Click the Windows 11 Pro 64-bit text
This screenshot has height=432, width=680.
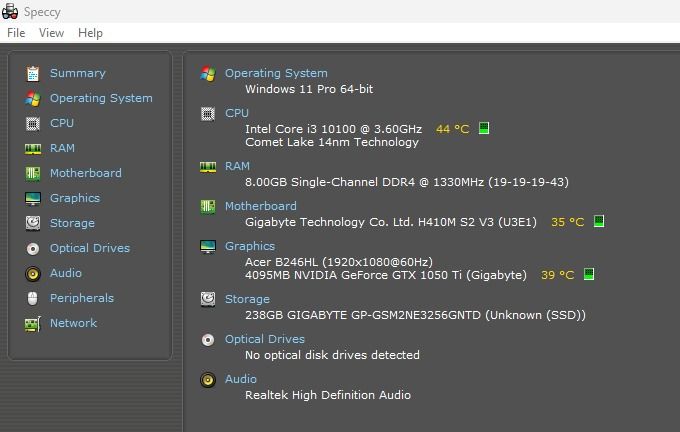309,89
